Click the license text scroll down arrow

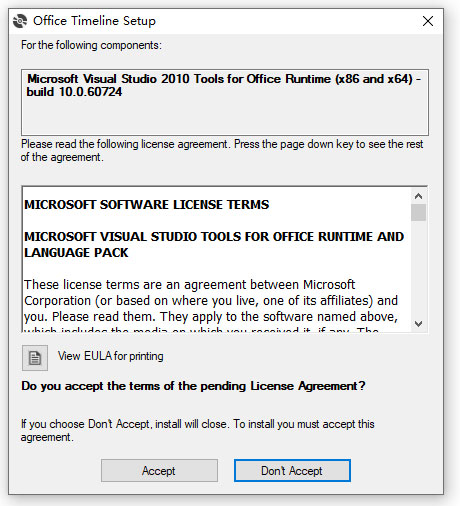[x=418, y=323]
